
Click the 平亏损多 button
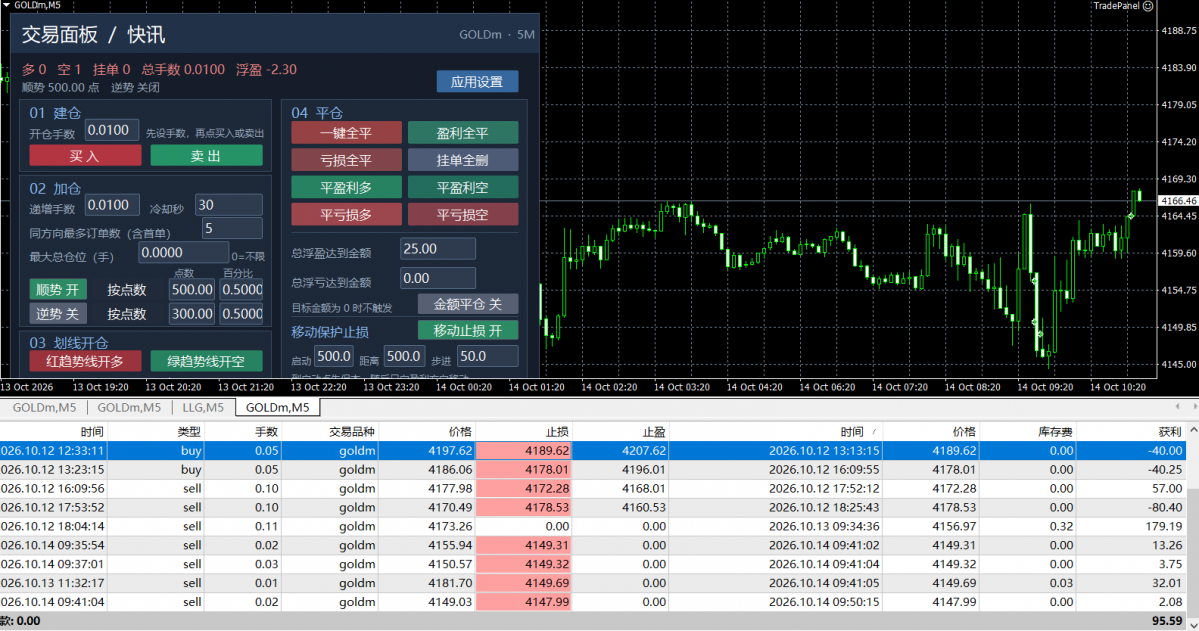[346, 215]
